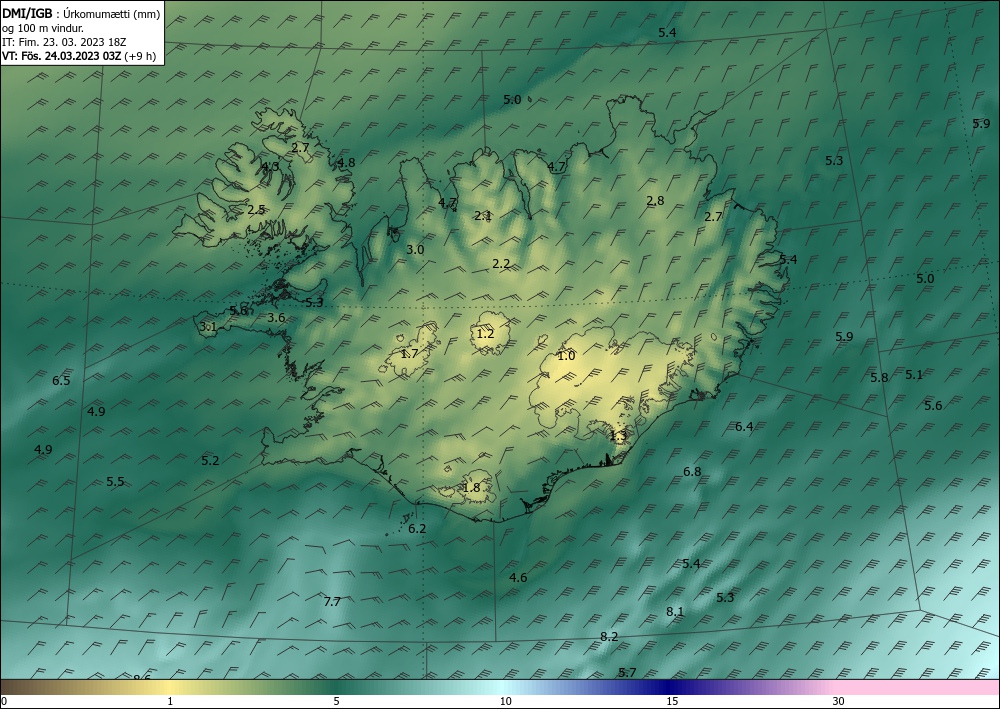
Task: Click the 7.7 value south of Iceland
Action: click(332, 601)
